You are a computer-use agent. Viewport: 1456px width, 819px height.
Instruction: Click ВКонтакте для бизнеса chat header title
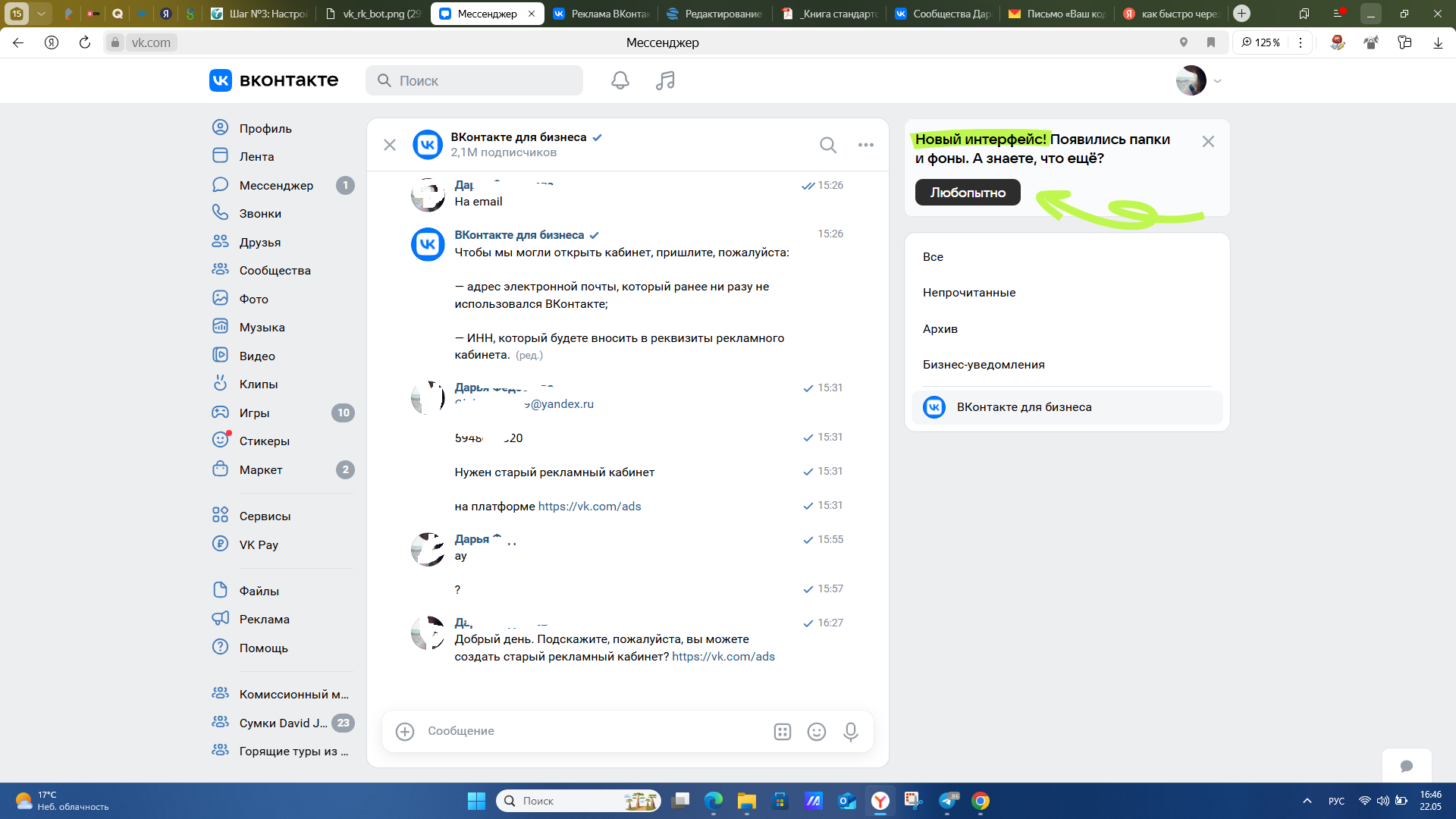519,137
